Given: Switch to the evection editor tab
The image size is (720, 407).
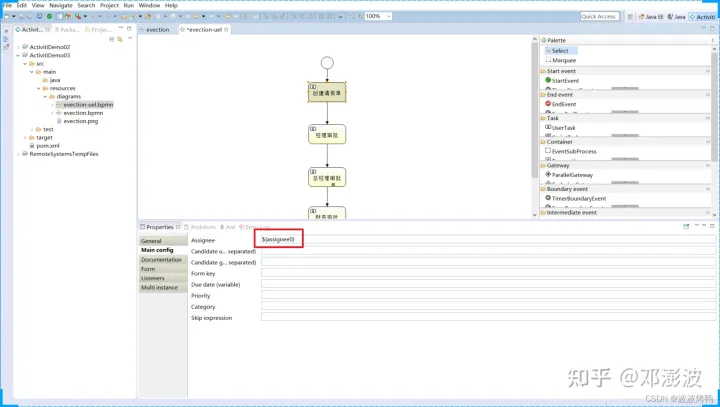Looking at the screenshot, I should (x=157, y=30).
